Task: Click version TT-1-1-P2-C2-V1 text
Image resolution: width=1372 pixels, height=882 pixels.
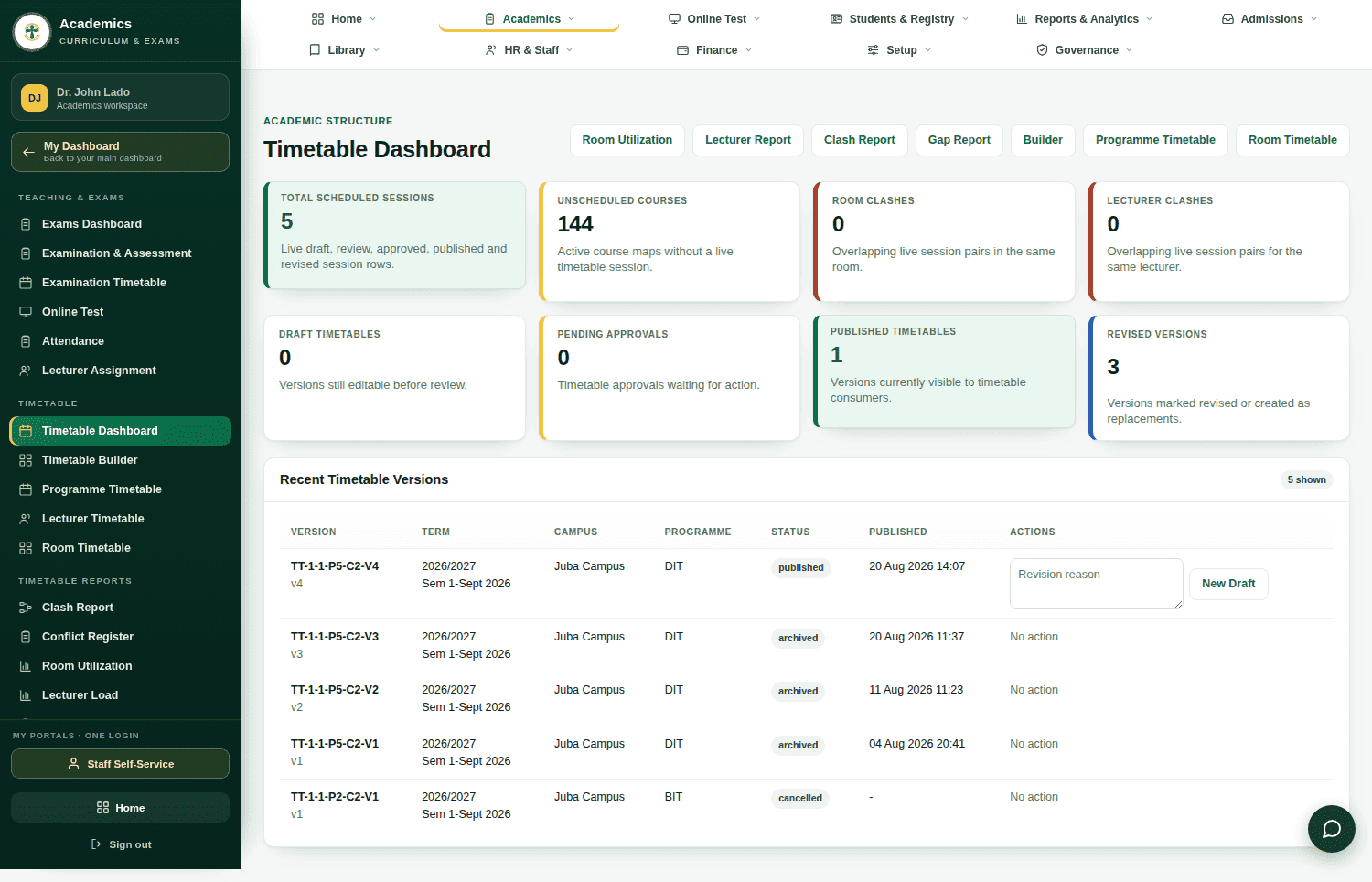Action: (x=335, y=797)
